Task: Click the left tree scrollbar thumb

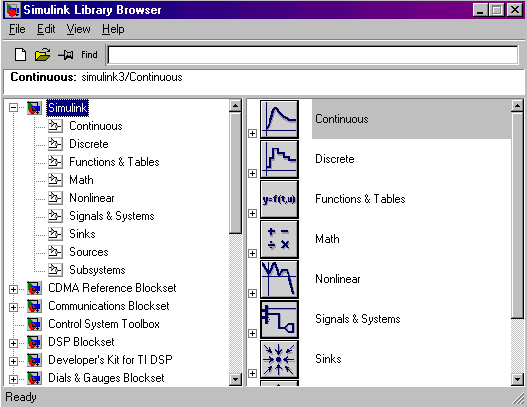Action: (x=235, y=173)
